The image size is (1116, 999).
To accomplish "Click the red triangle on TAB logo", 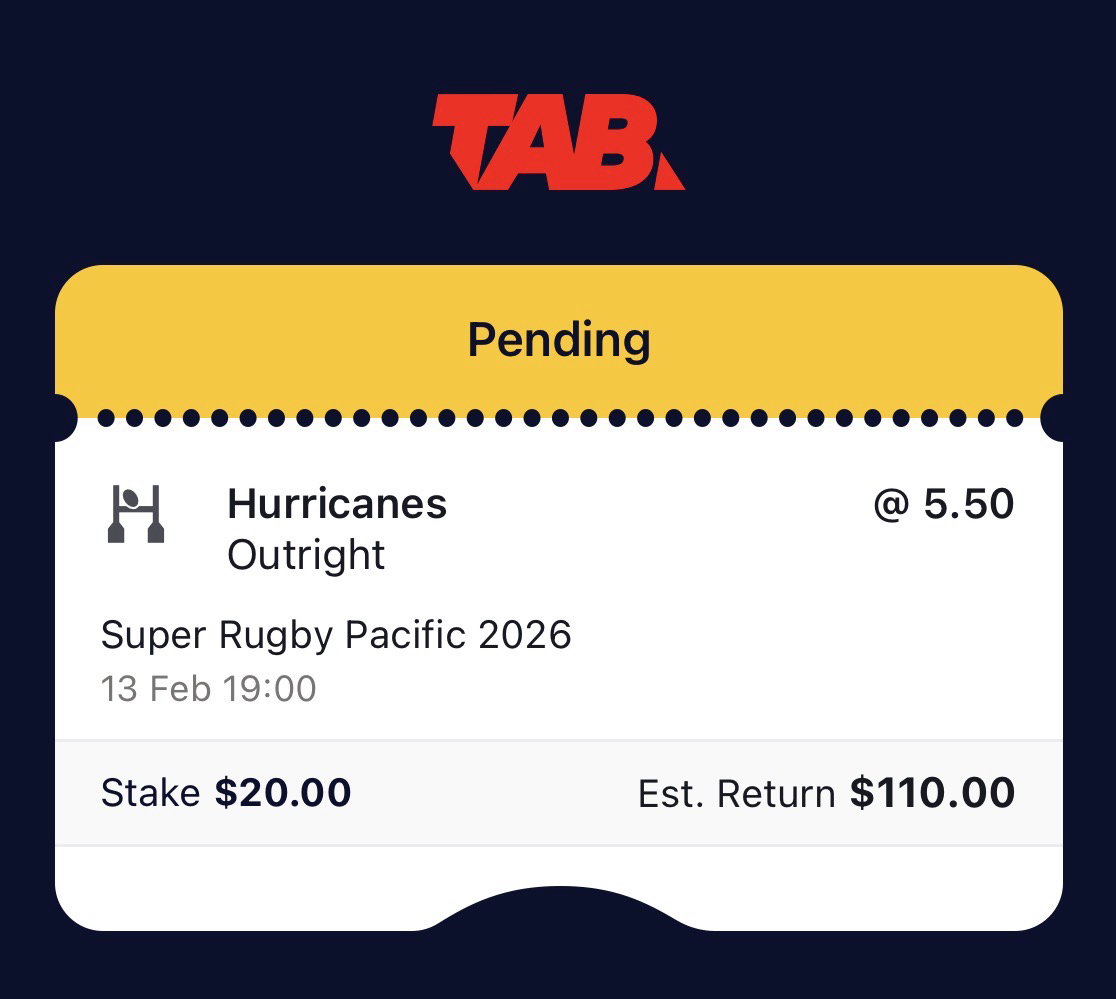I will click(668, 177).
